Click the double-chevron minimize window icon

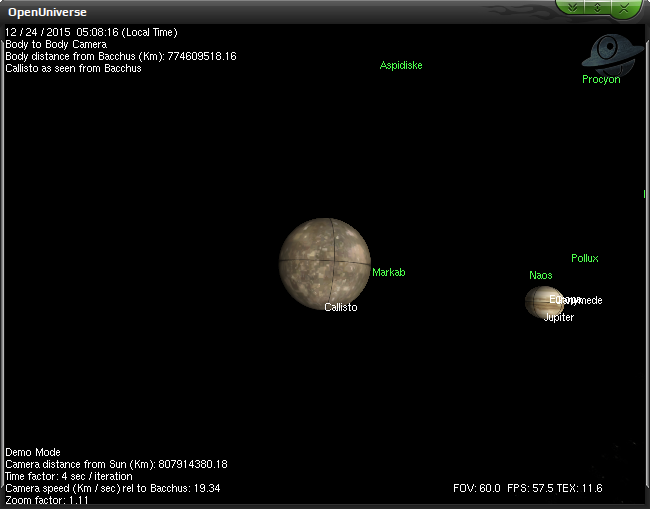pyautogui.click(x=572, y=8)
